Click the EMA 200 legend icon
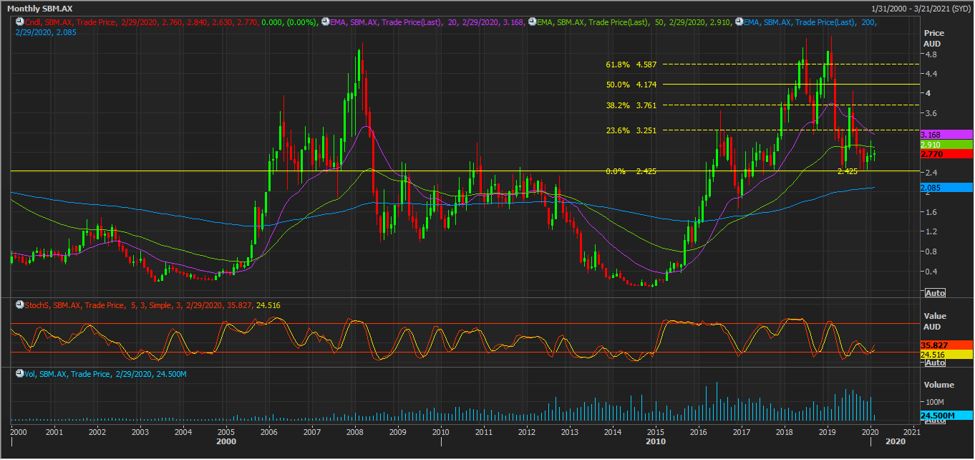Image resolution: width=975 pixels, height=460 pixels. click(x=739, y=22)
